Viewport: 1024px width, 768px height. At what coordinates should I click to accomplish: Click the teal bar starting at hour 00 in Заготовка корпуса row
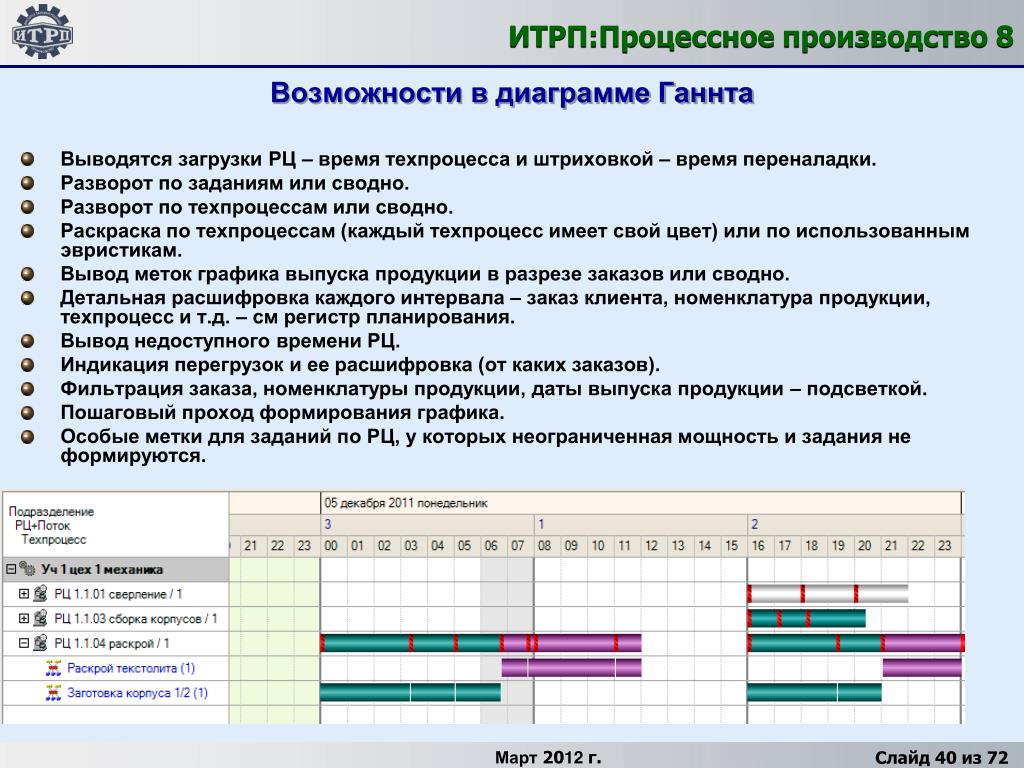411,692
